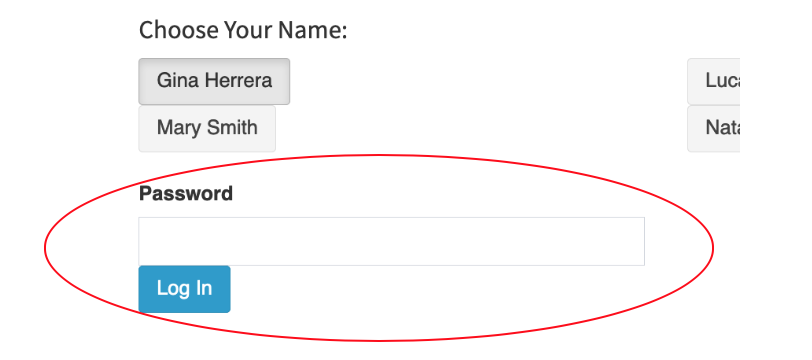The height and width of the screenshot is (360, 812).
Task: Click the bold Password label
Action: point(186,194)
